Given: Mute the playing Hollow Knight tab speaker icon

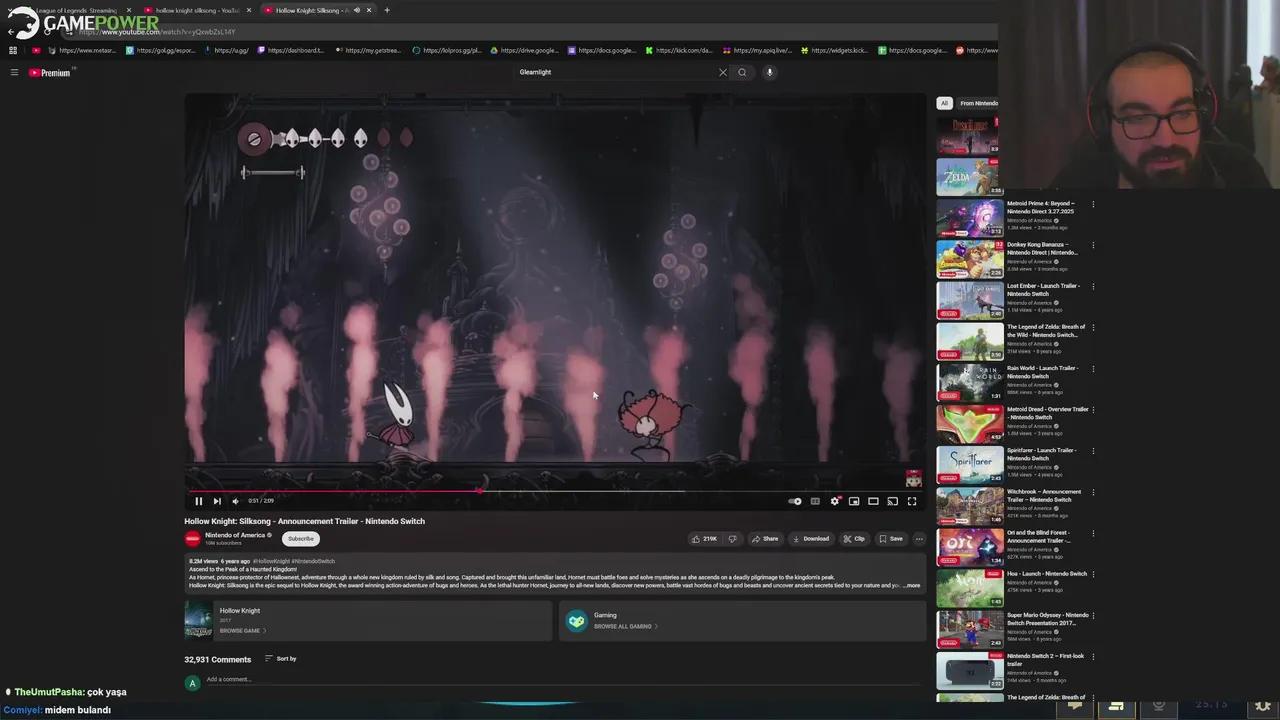Looking at the screenshot, I should pyautogui.click(x=357, y=10).
